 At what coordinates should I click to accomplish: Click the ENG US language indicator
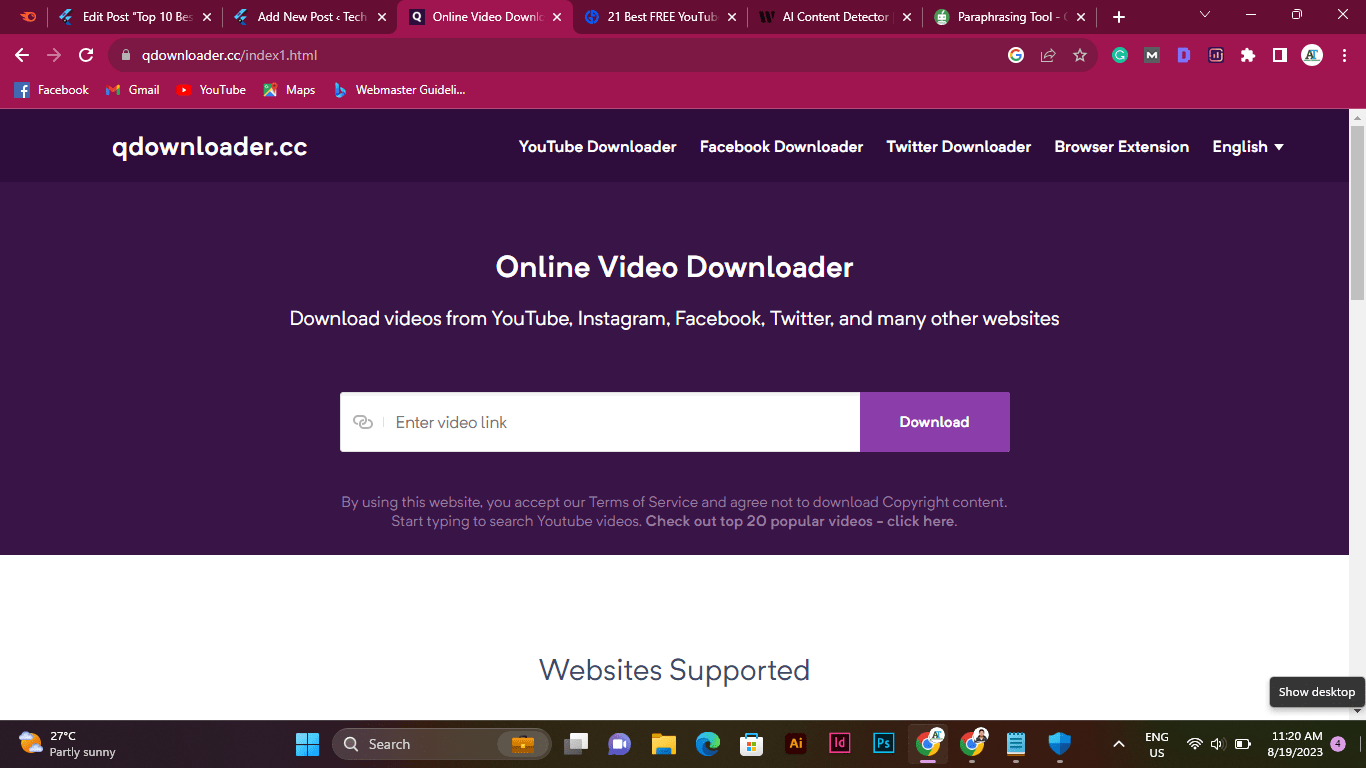[x=1157, y=745]
